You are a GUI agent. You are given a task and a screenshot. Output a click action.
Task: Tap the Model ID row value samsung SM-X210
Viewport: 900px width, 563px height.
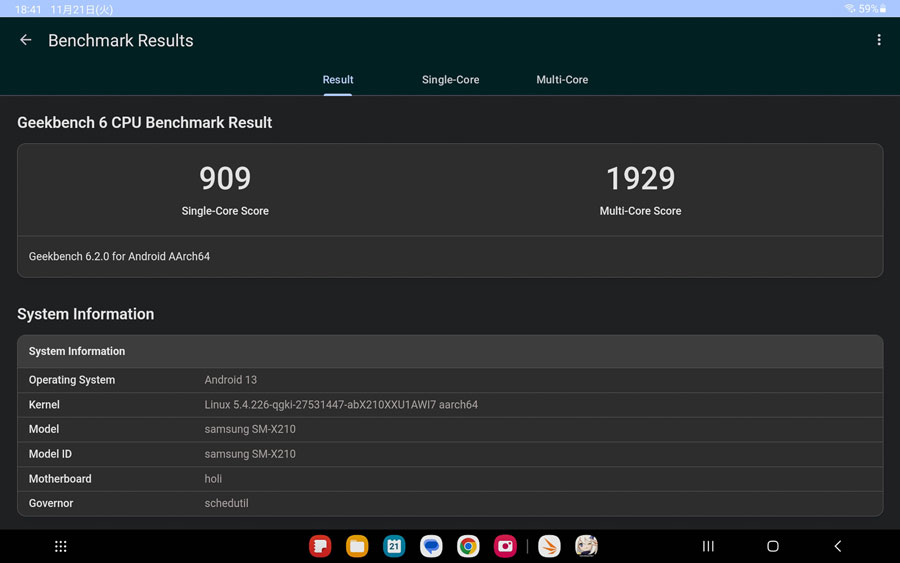click(250, 454)
